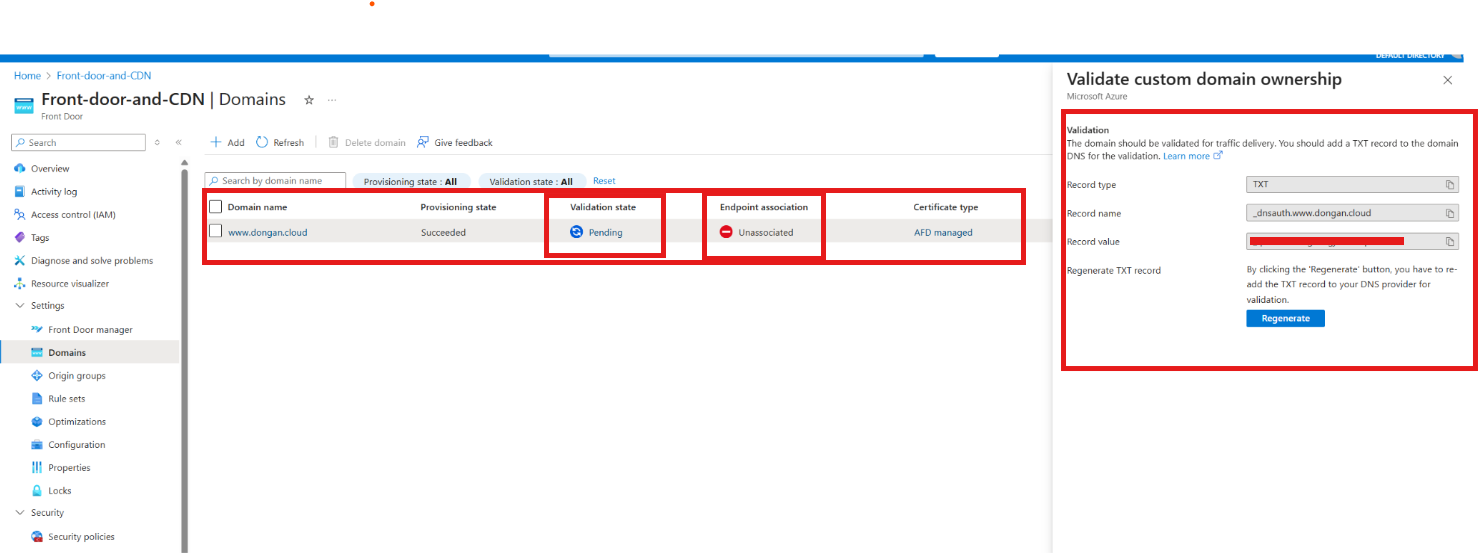The image size is (1481, 556).
Task: Collapse the Security section
Action: coord(20,513)
